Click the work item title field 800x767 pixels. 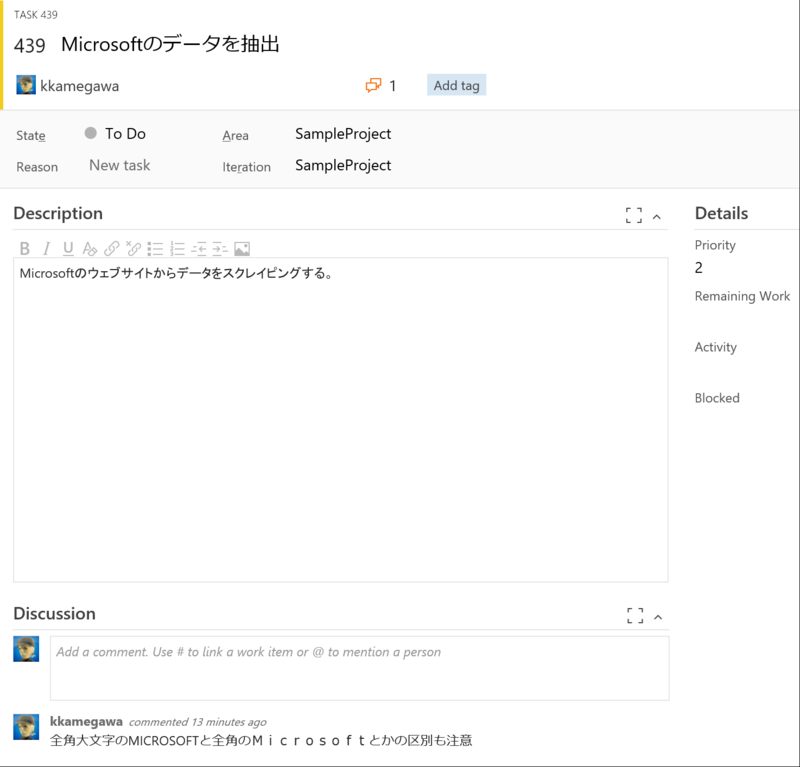click(170, 44)
